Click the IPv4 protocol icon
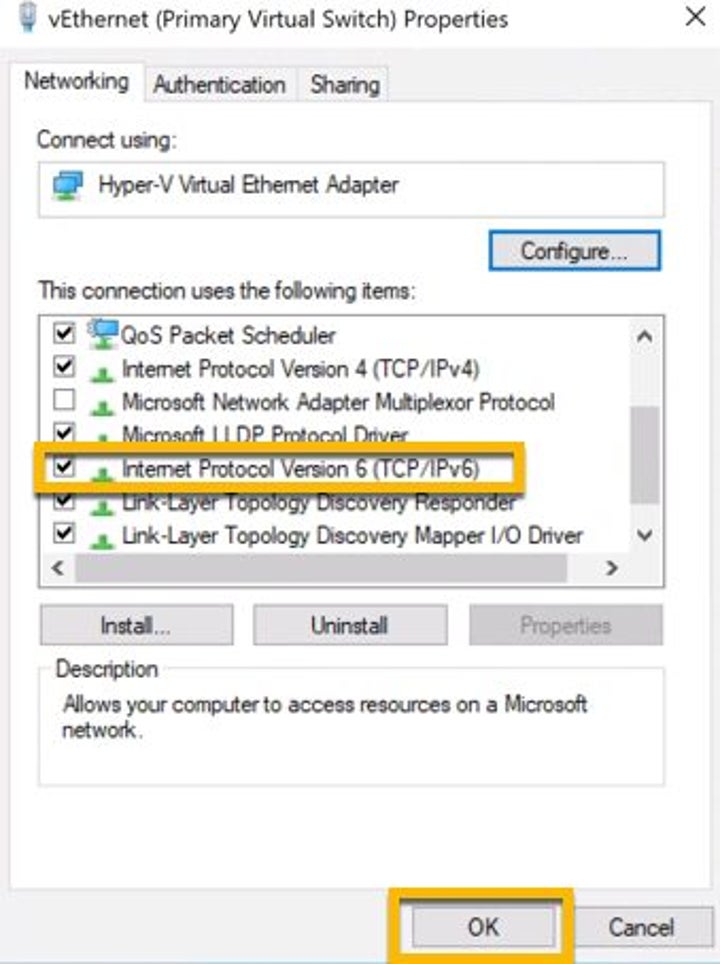The image size is (720, 964). click(101, 371)
